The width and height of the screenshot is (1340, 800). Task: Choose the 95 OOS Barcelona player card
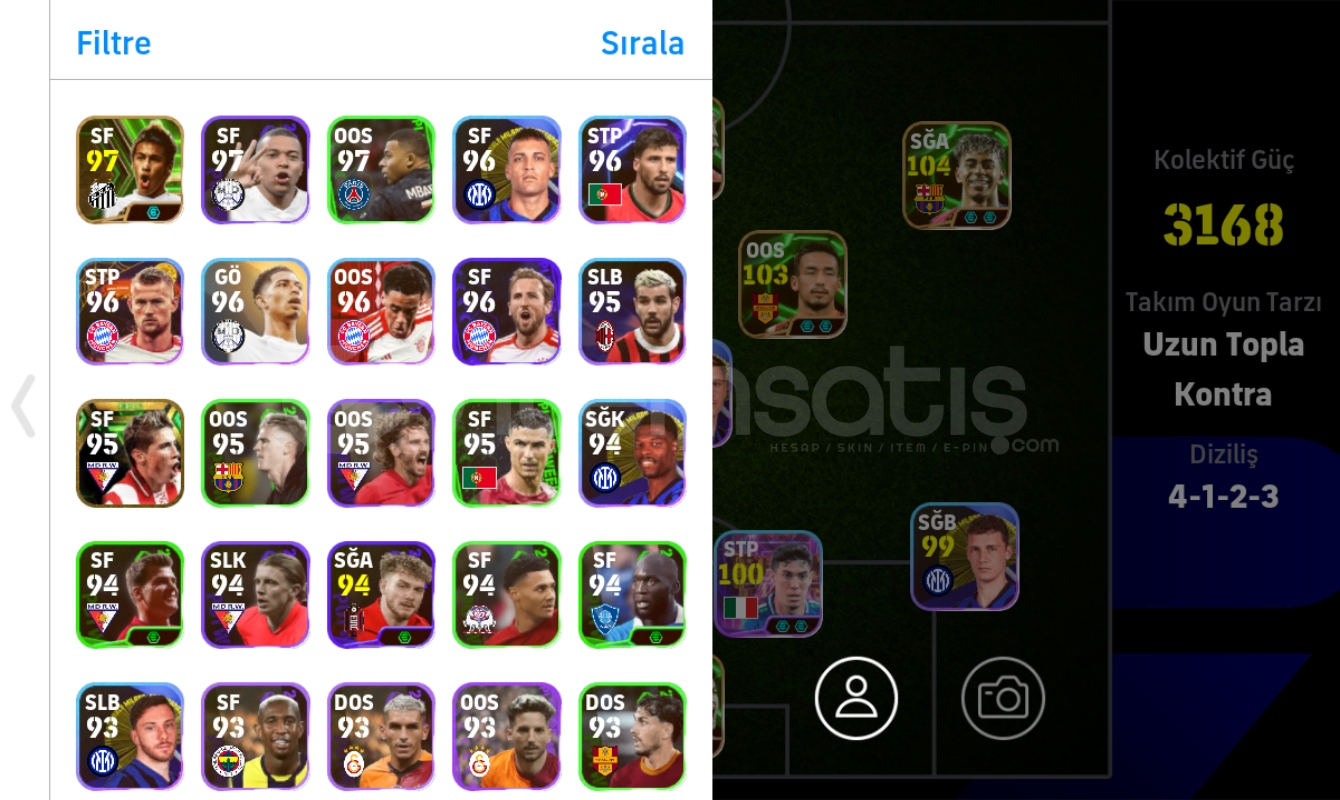pos(256,453)
